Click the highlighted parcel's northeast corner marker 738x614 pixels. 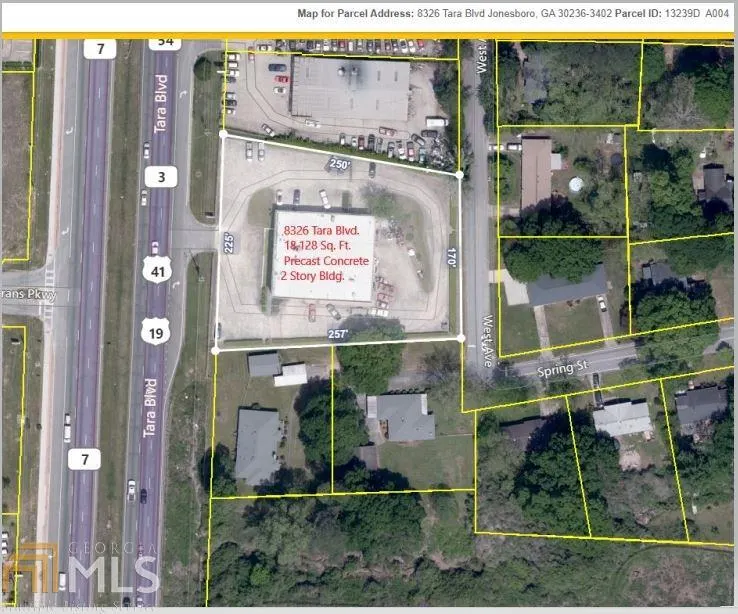point(460,175)
